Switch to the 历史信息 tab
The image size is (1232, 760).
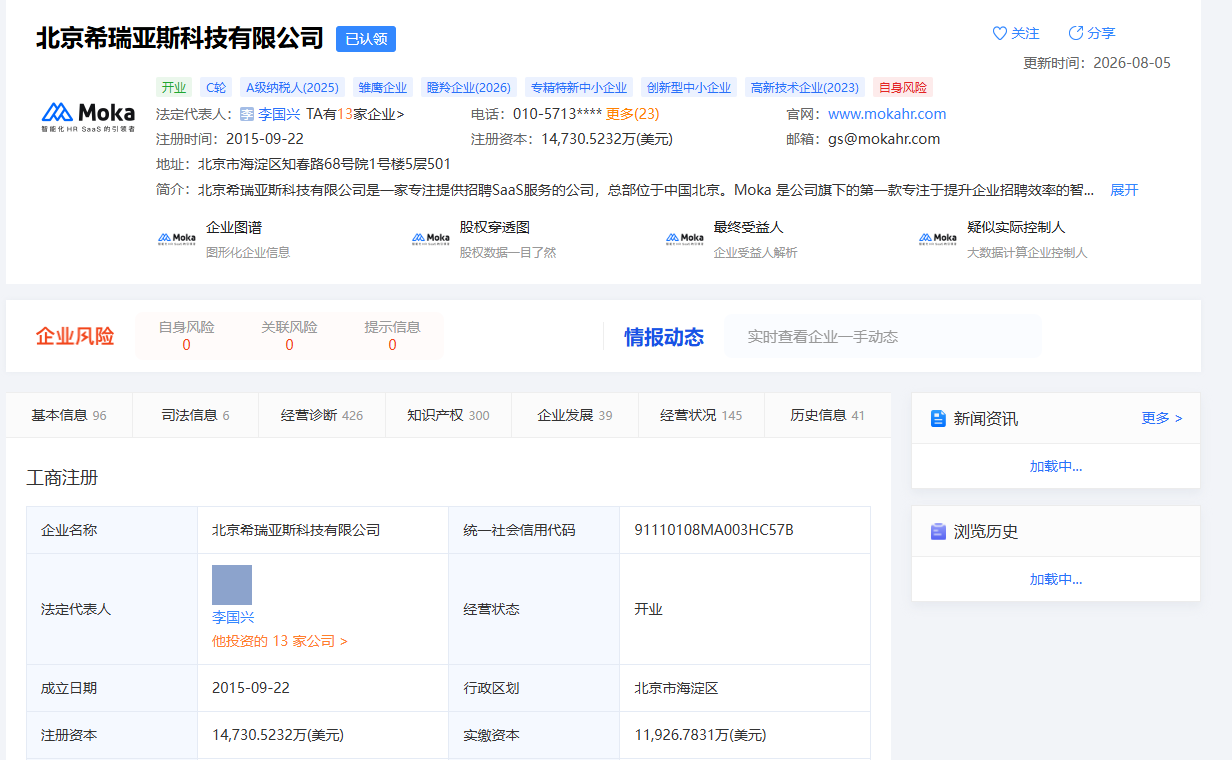[827, 415]
